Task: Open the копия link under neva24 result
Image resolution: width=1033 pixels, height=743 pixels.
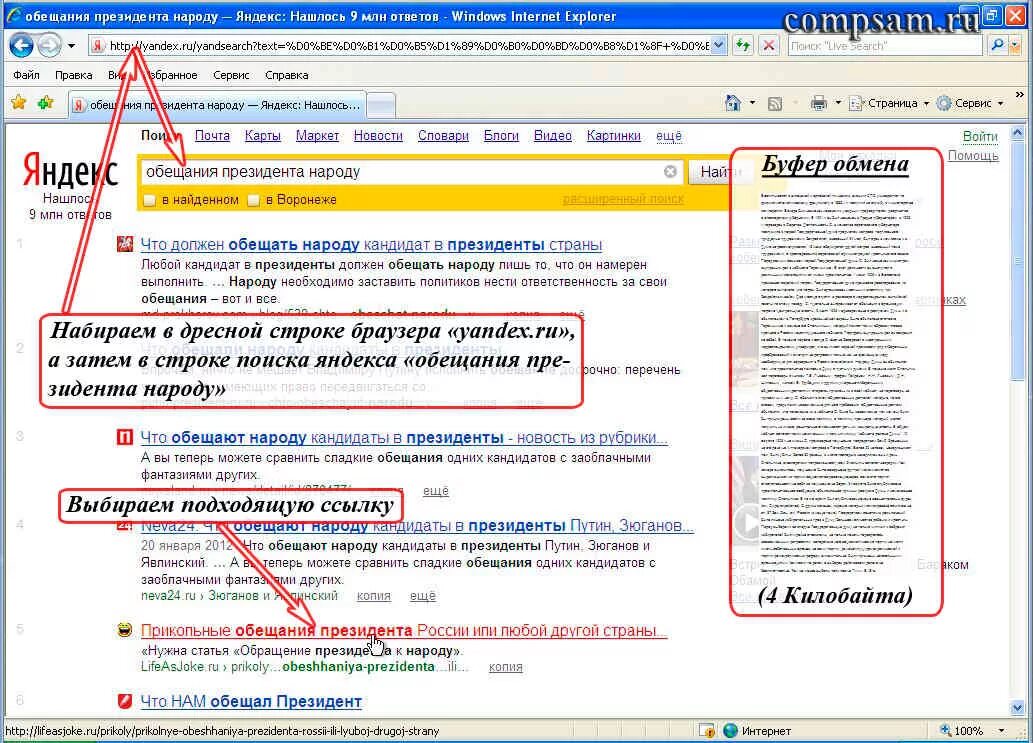Action: click(374, 596)
